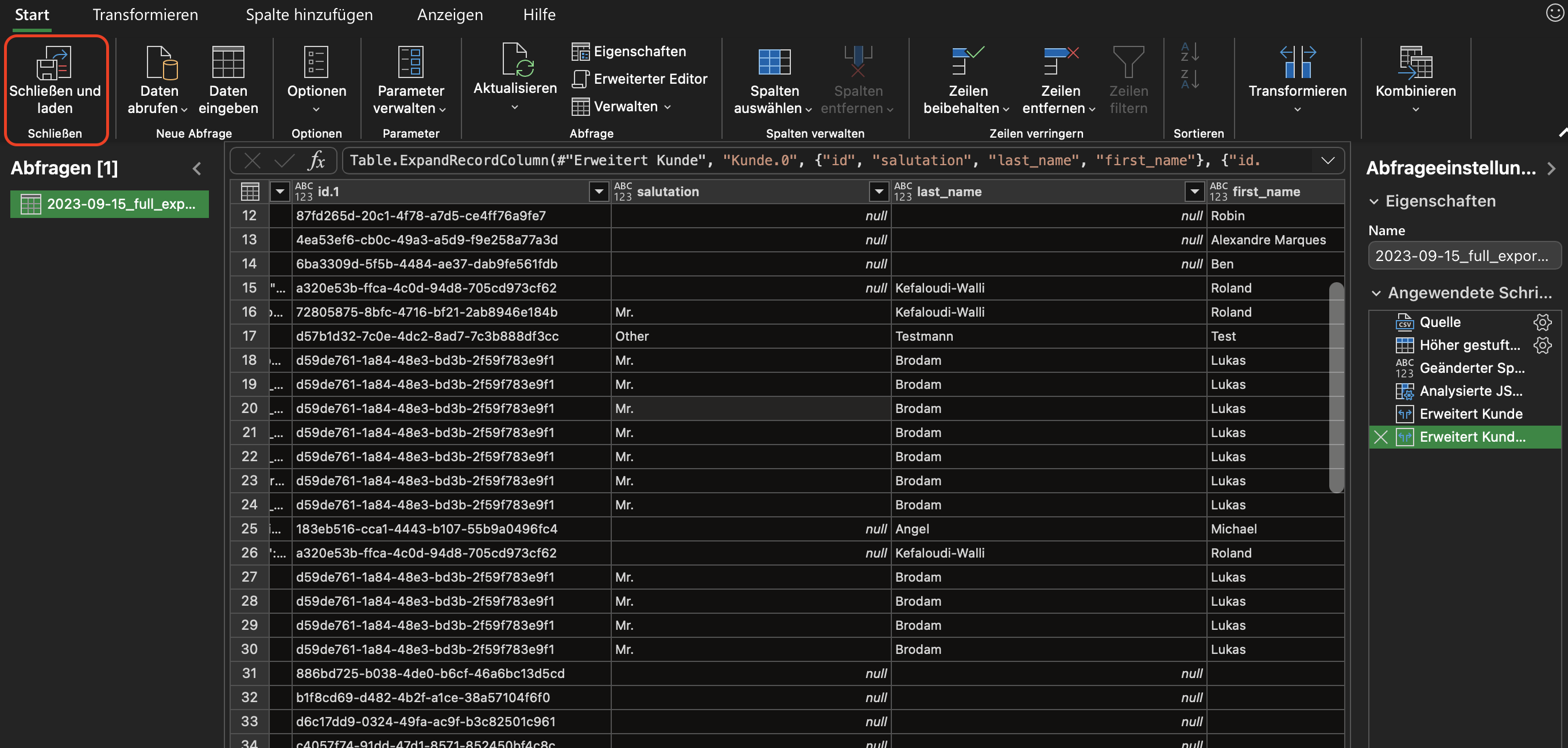This screenshot has width=1568, height=748.
Task: Collapse Angewendete Schritte section
Action: pyautogui.click(x=1376, y=293)
